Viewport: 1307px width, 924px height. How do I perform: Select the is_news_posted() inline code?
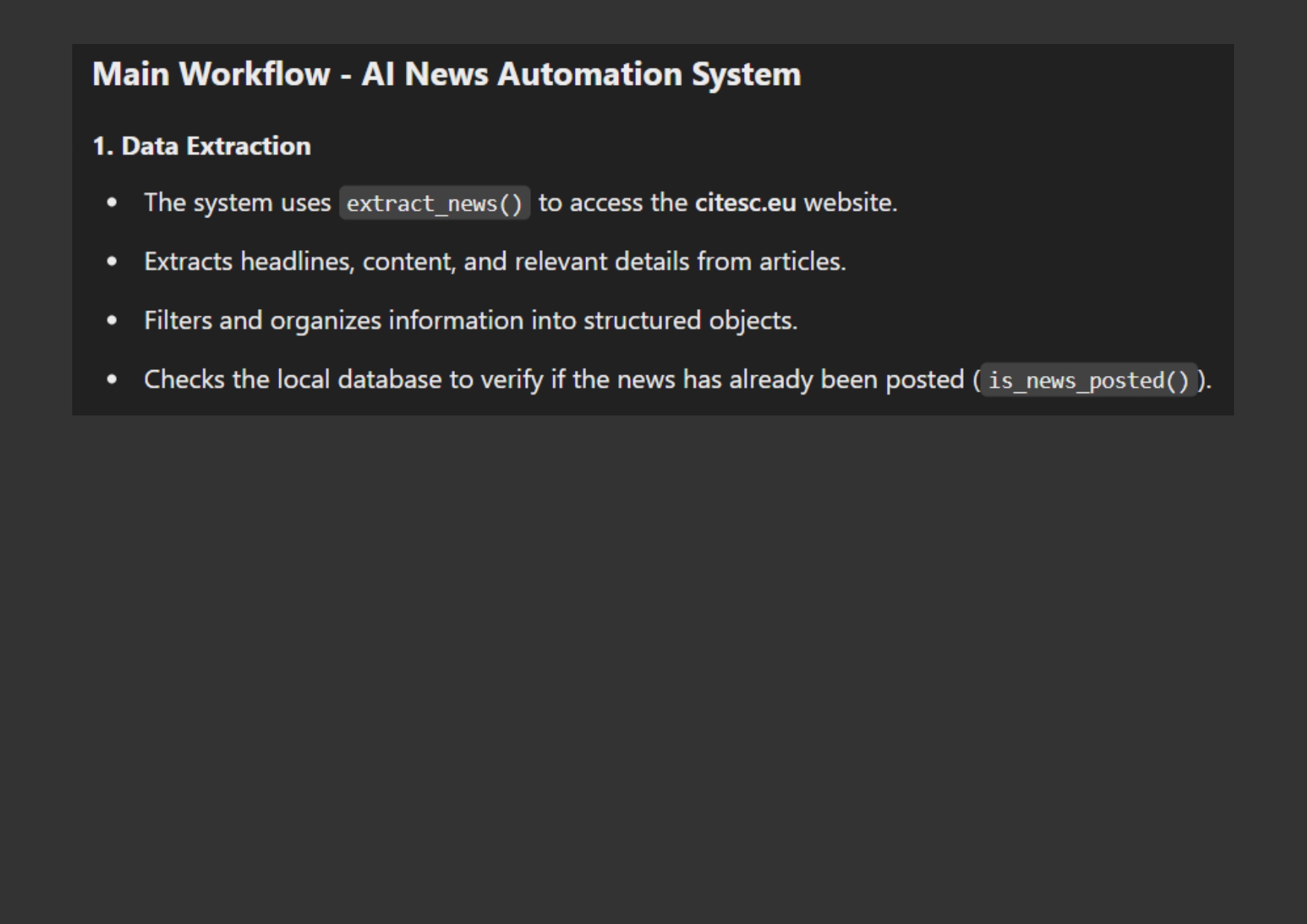coord(1088,380)
